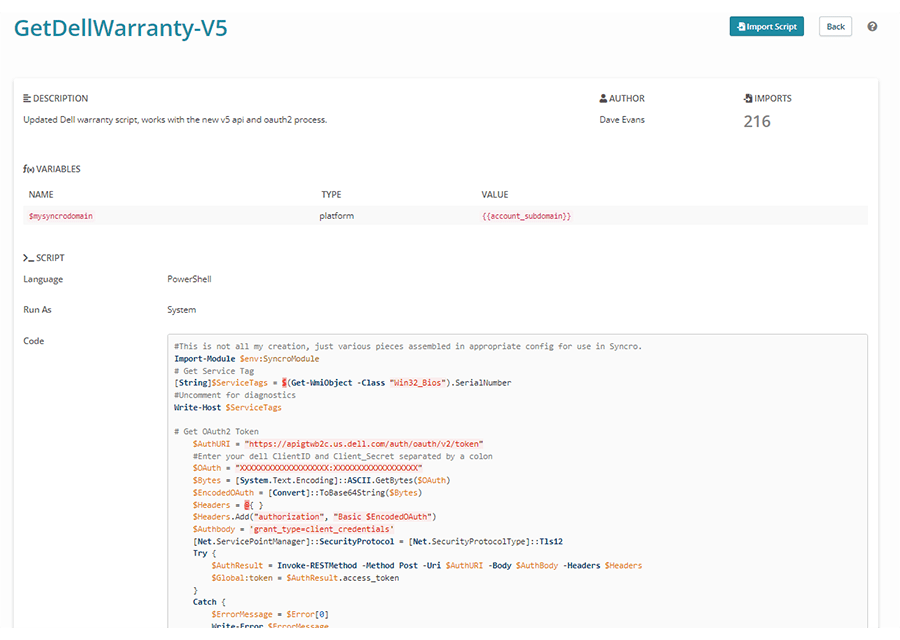Click the SecurityProtocol Tls12 line
Viewport: 900px width, 640px height.
(378, 541)
